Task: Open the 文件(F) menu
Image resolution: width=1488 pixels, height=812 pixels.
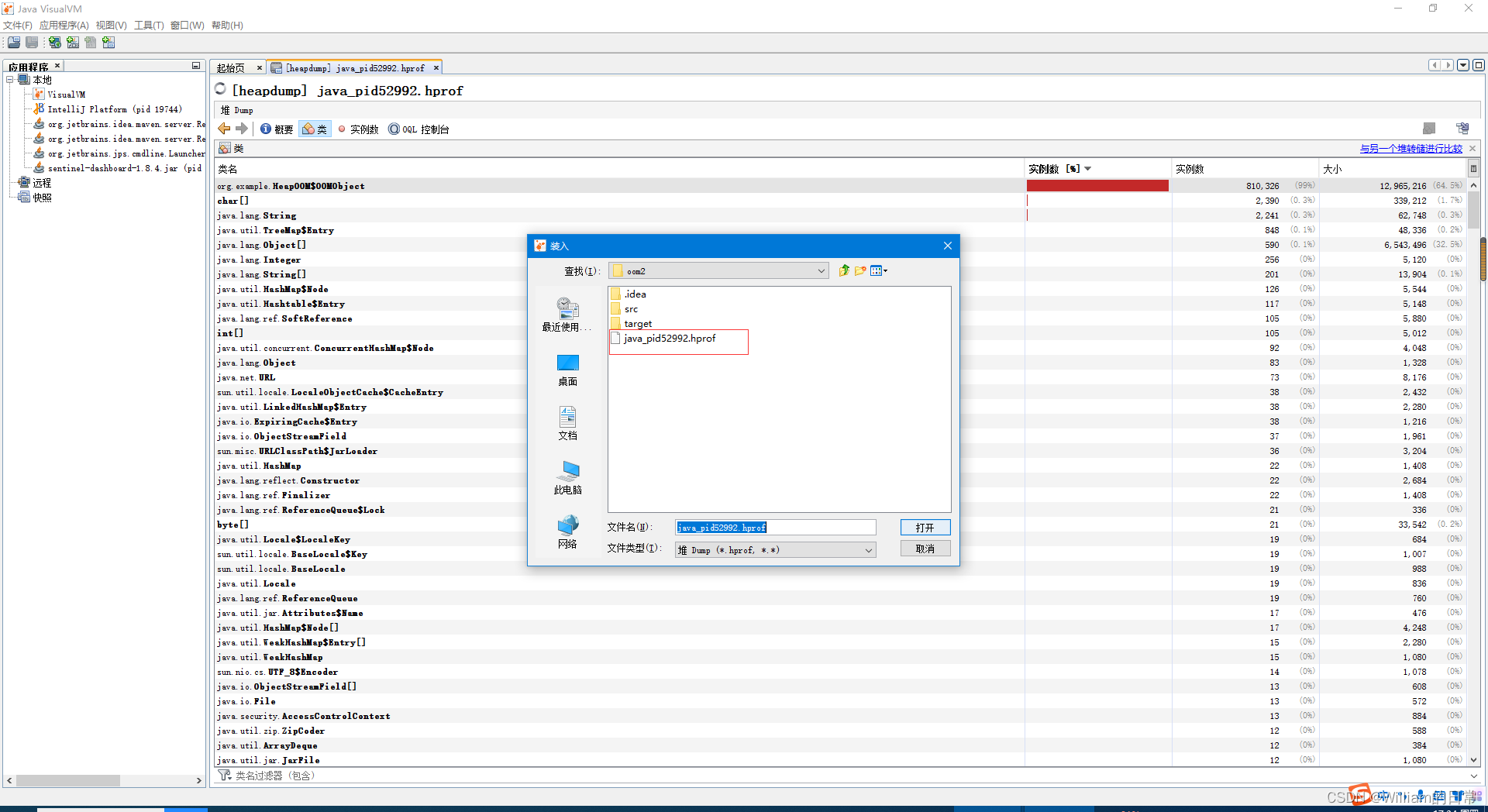Action: 18,26
